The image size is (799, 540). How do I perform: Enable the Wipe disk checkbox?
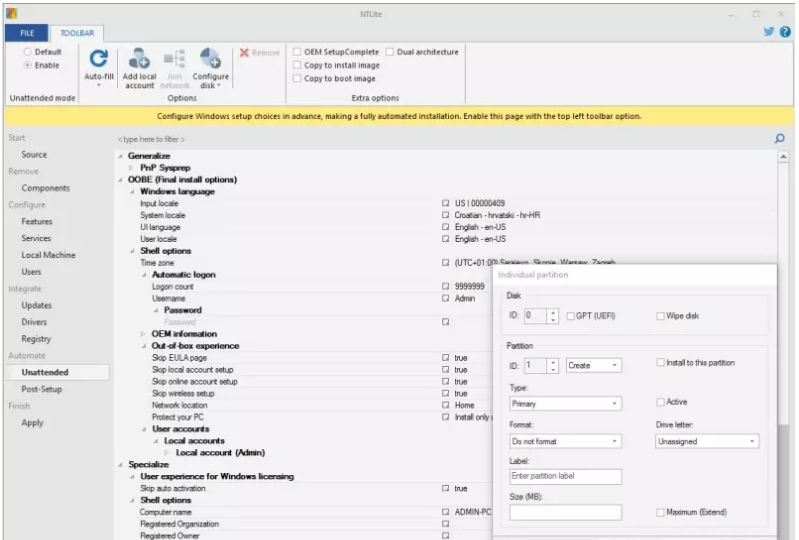point(660,316)
